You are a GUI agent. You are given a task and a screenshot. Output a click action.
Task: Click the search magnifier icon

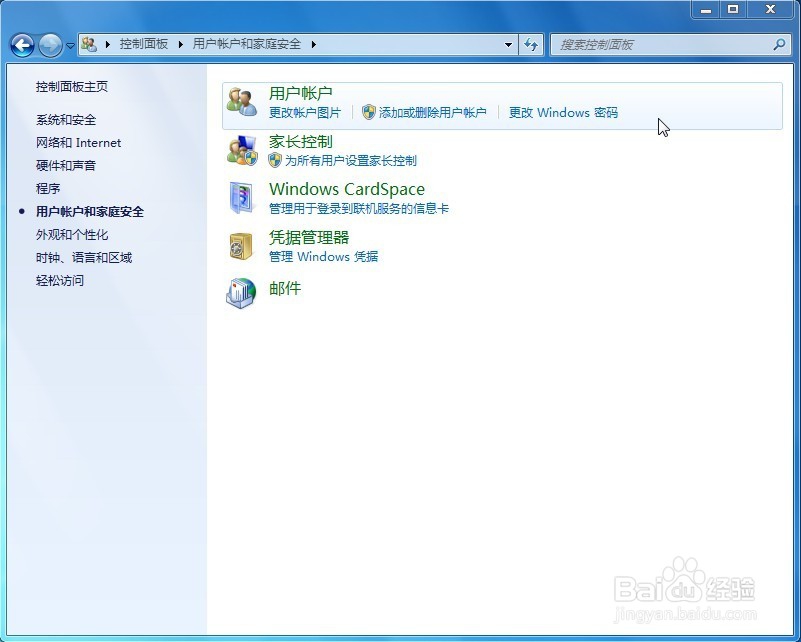pyautogui.click(x=778, y=45)
